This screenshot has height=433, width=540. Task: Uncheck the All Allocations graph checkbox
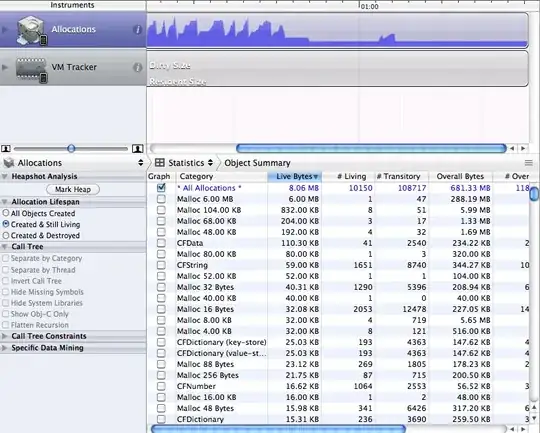[x=161, y=188]
